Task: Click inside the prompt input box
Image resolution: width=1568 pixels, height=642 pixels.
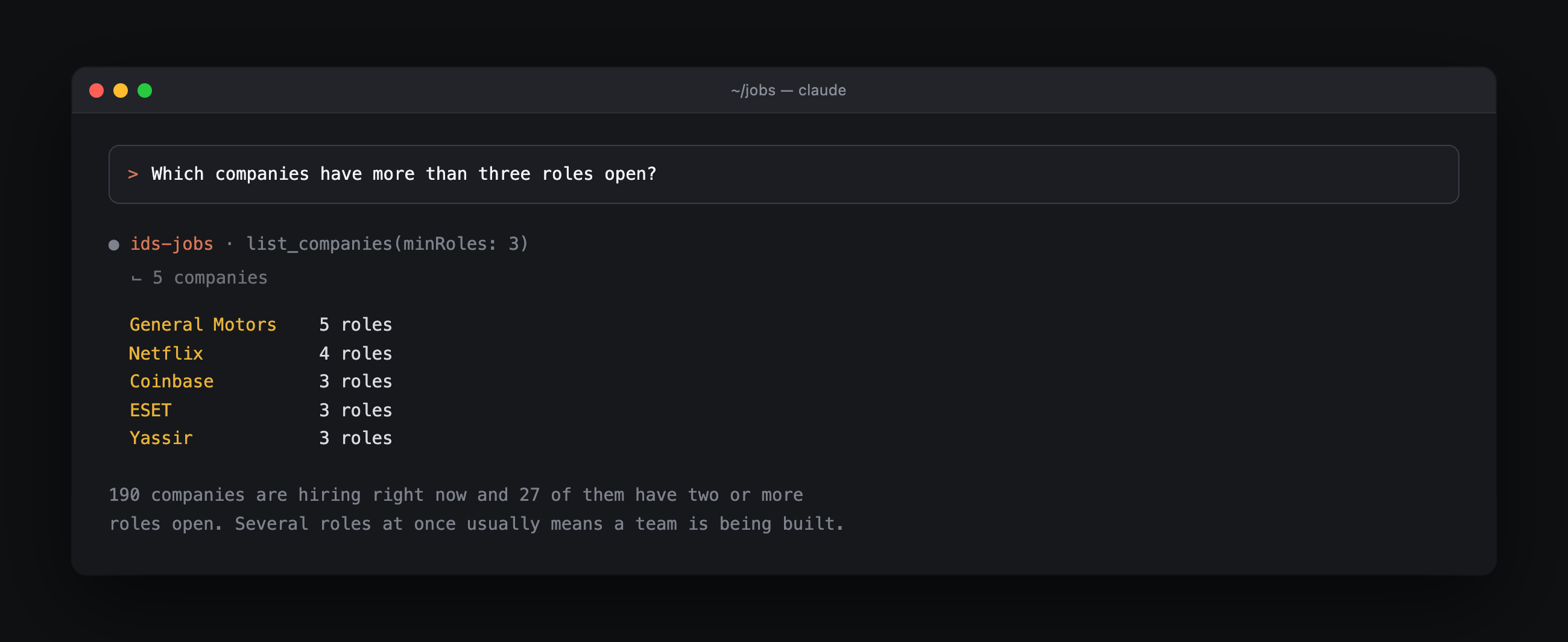Action: (783, 174)
